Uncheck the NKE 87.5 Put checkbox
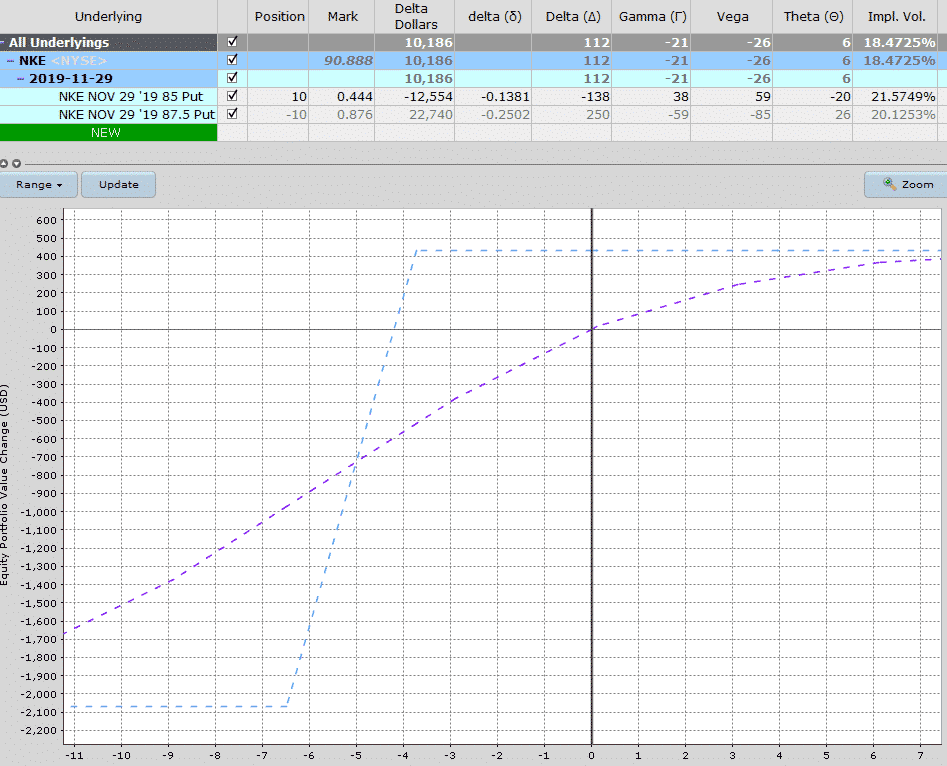 point(232,114)
